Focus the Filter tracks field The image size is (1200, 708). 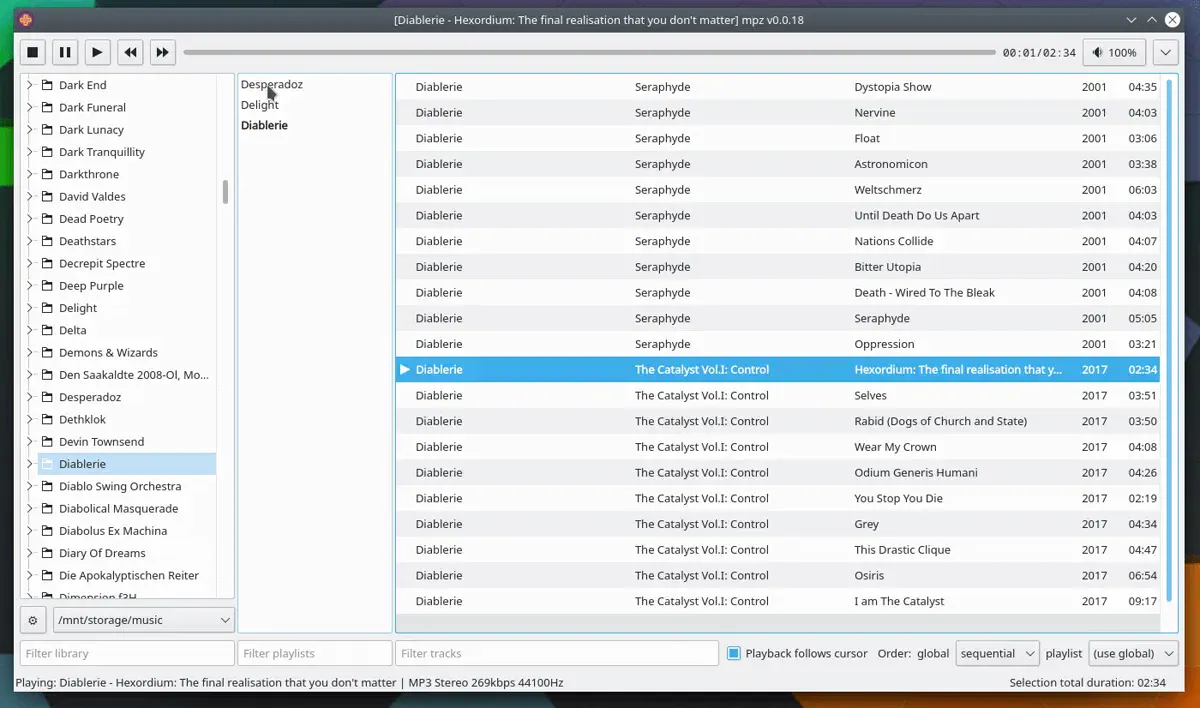pos(557,653)
